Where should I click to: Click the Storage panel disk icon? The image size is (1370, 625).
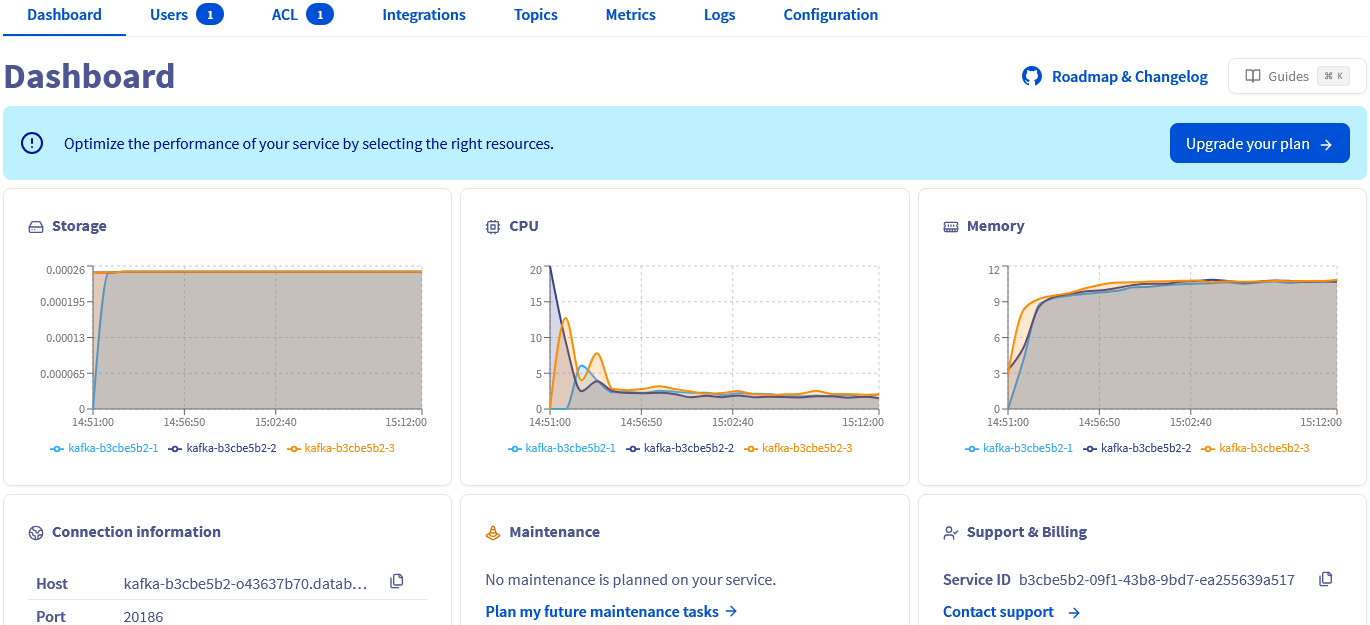click(x=36, y=227)
